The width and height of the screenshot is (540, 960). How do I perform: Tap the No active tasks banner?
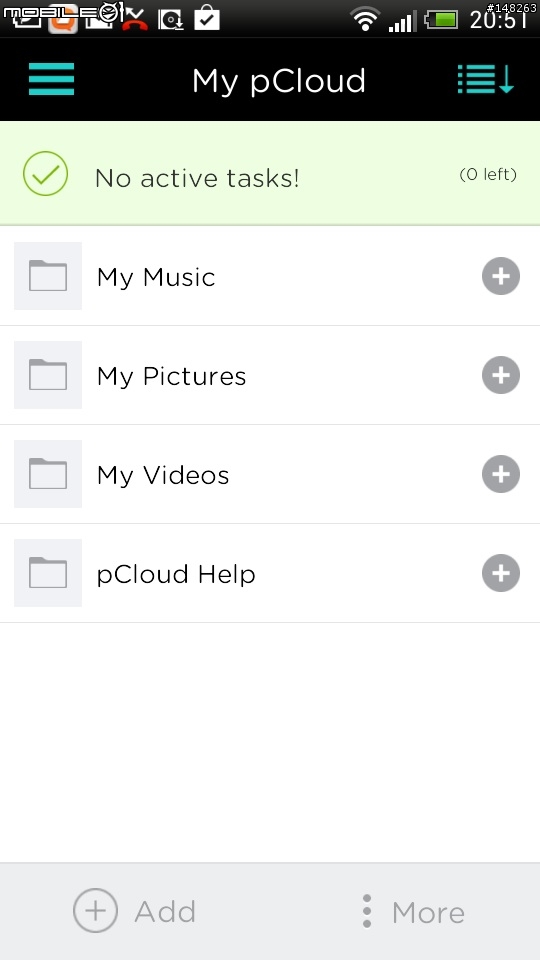pos(270,173)
